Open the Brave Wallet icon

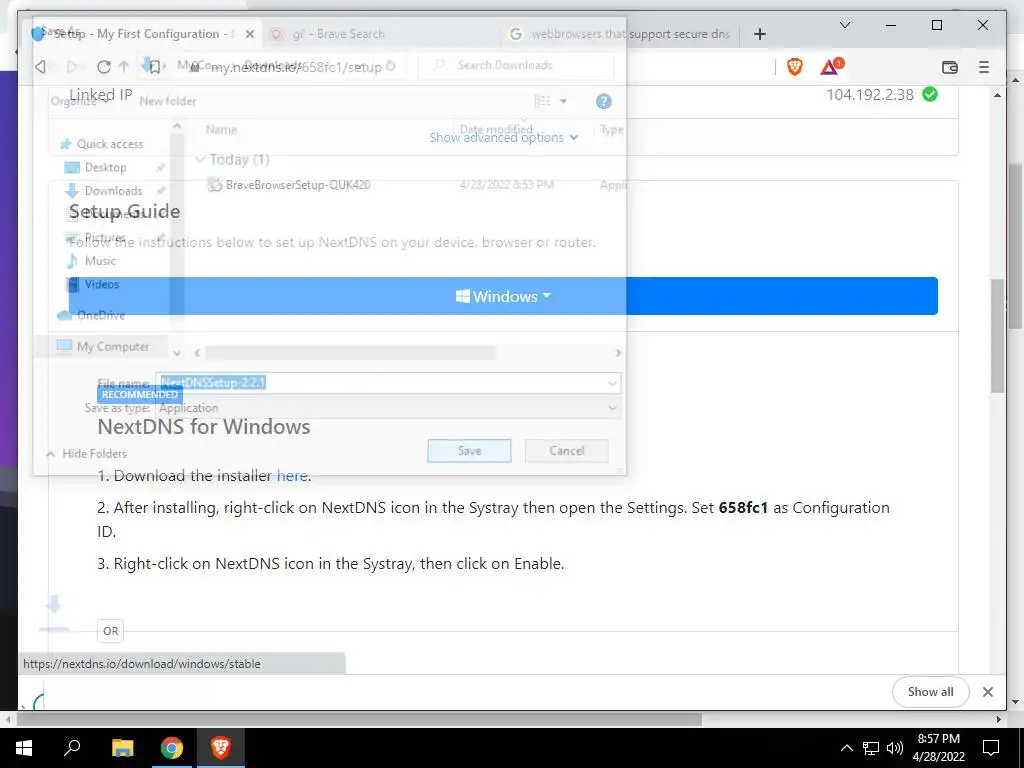(950, 67)
